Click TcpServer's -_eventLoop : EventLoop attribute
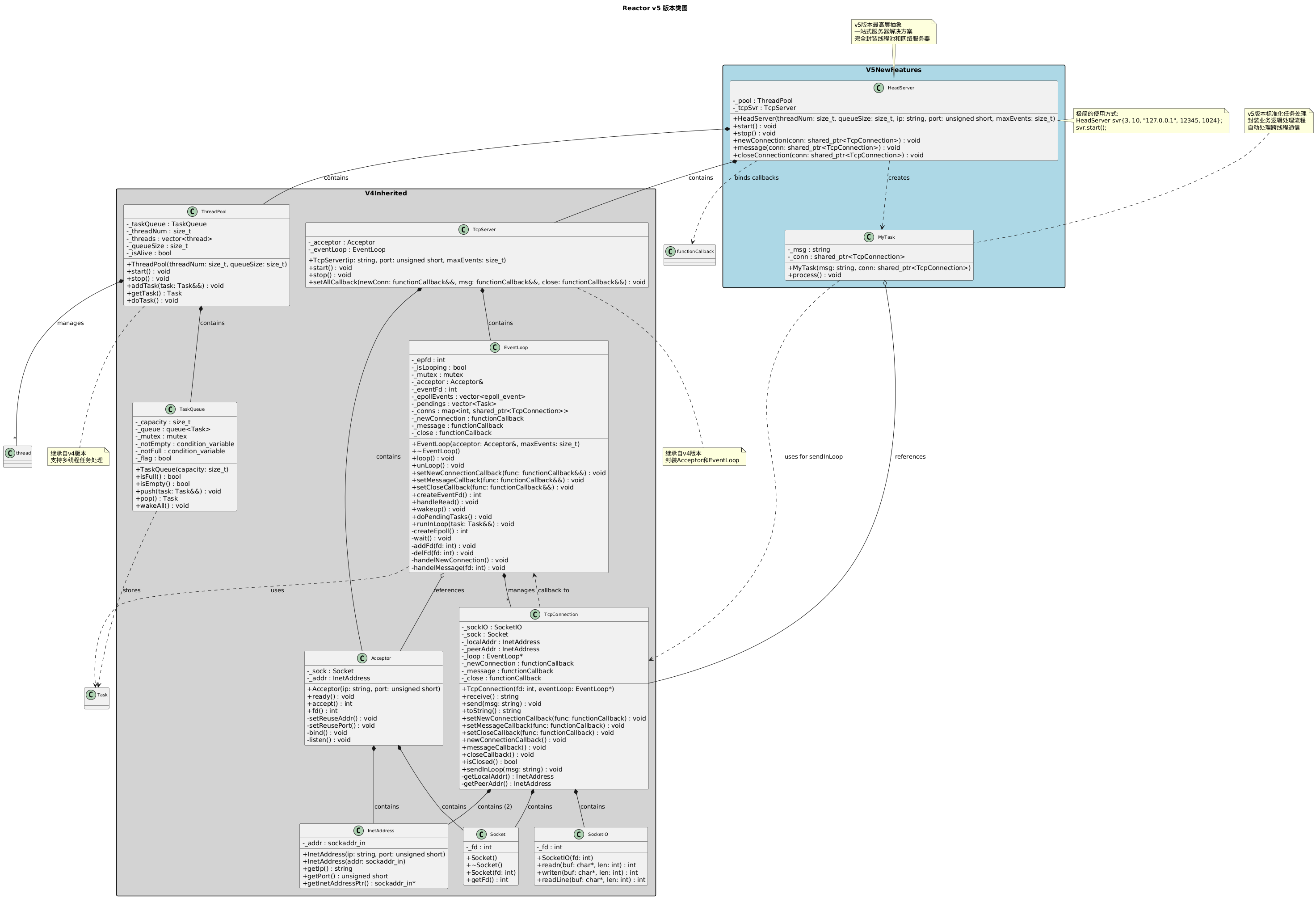The height and width of the screenshot is (898, 1316). point(347,249)
